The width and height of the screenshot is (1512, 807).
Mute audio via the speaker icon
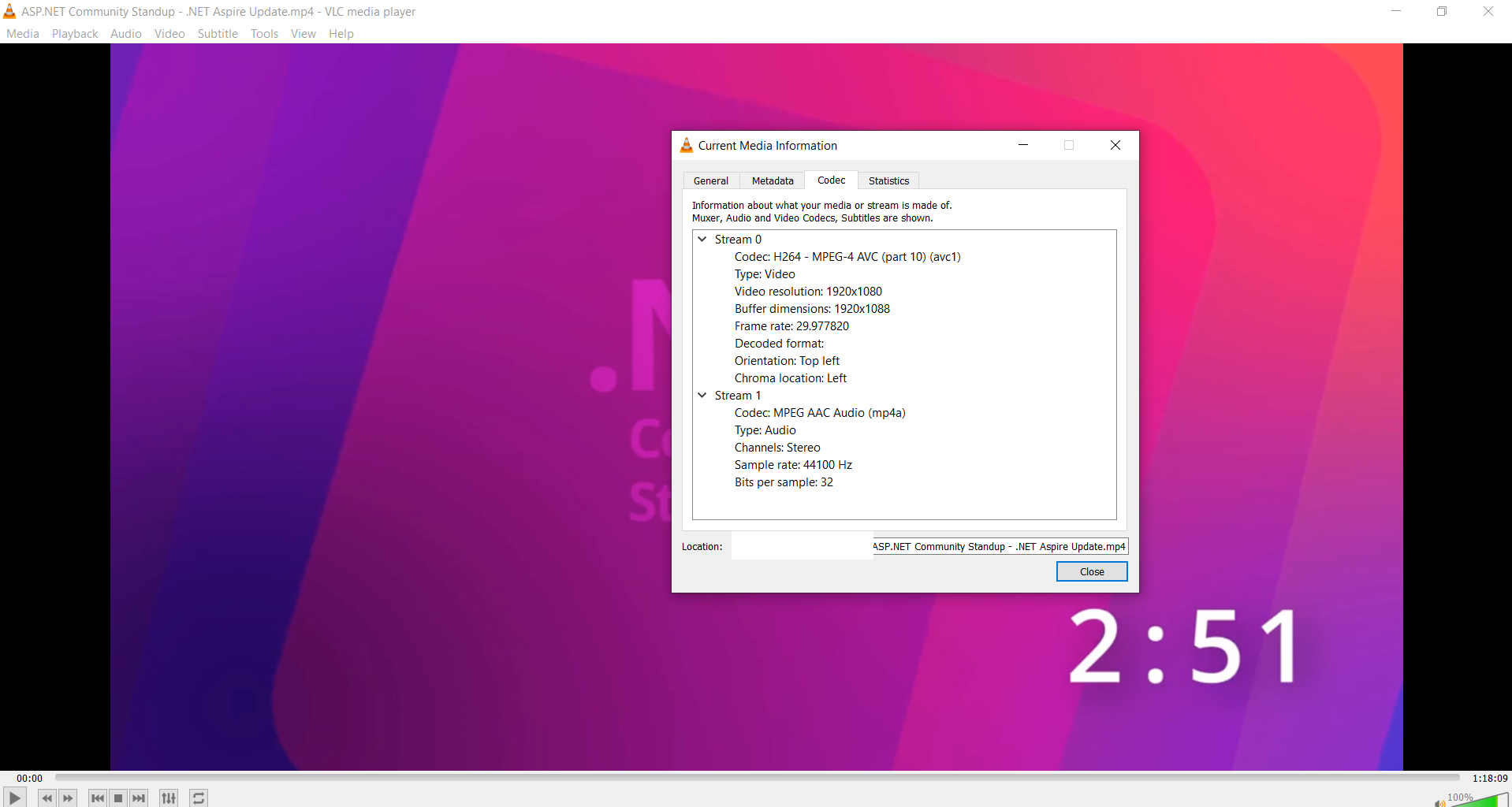coord(1439,802)
